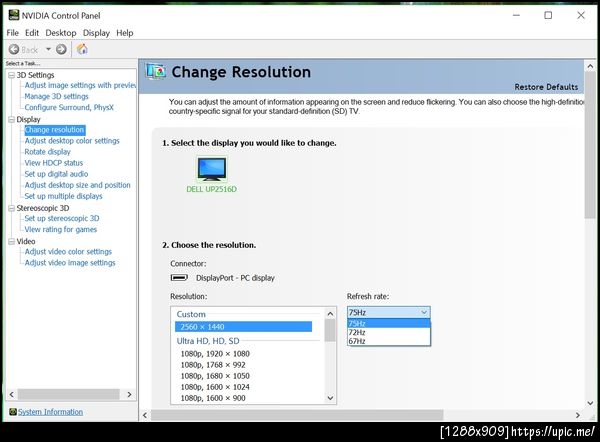Open Adjust video image settings
The width and height of the screenshot is (600, 442).
pos(70,263)
